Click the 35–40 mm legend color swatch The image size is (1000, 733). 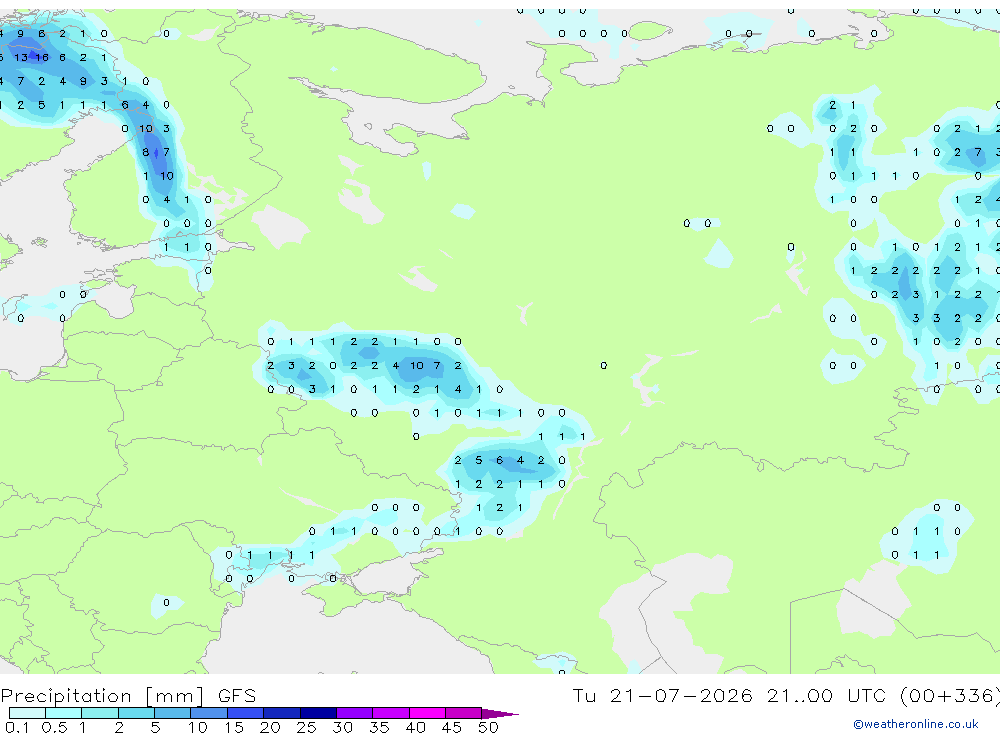click(391, 713)
